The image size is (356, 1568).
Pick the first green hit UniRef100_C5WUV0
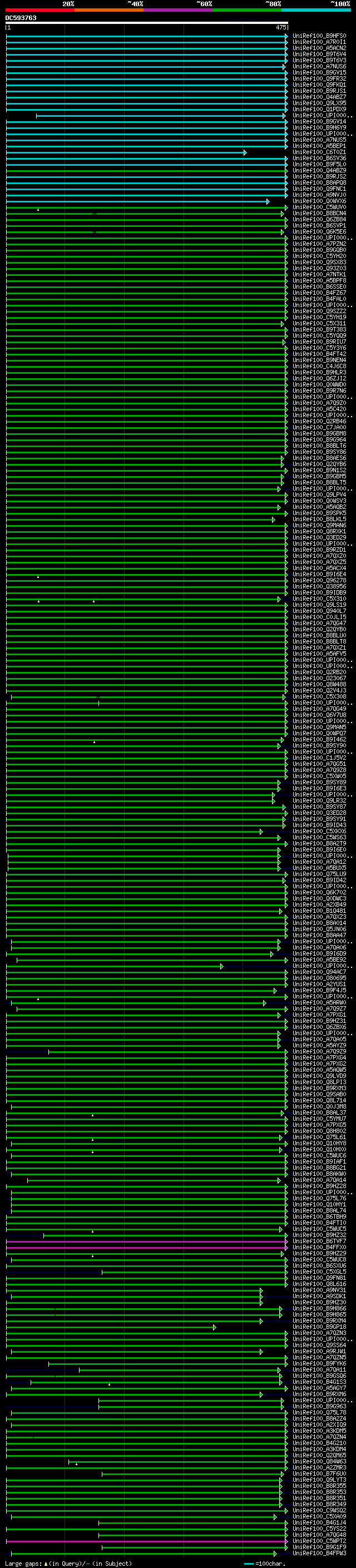[x=319, y=207]
